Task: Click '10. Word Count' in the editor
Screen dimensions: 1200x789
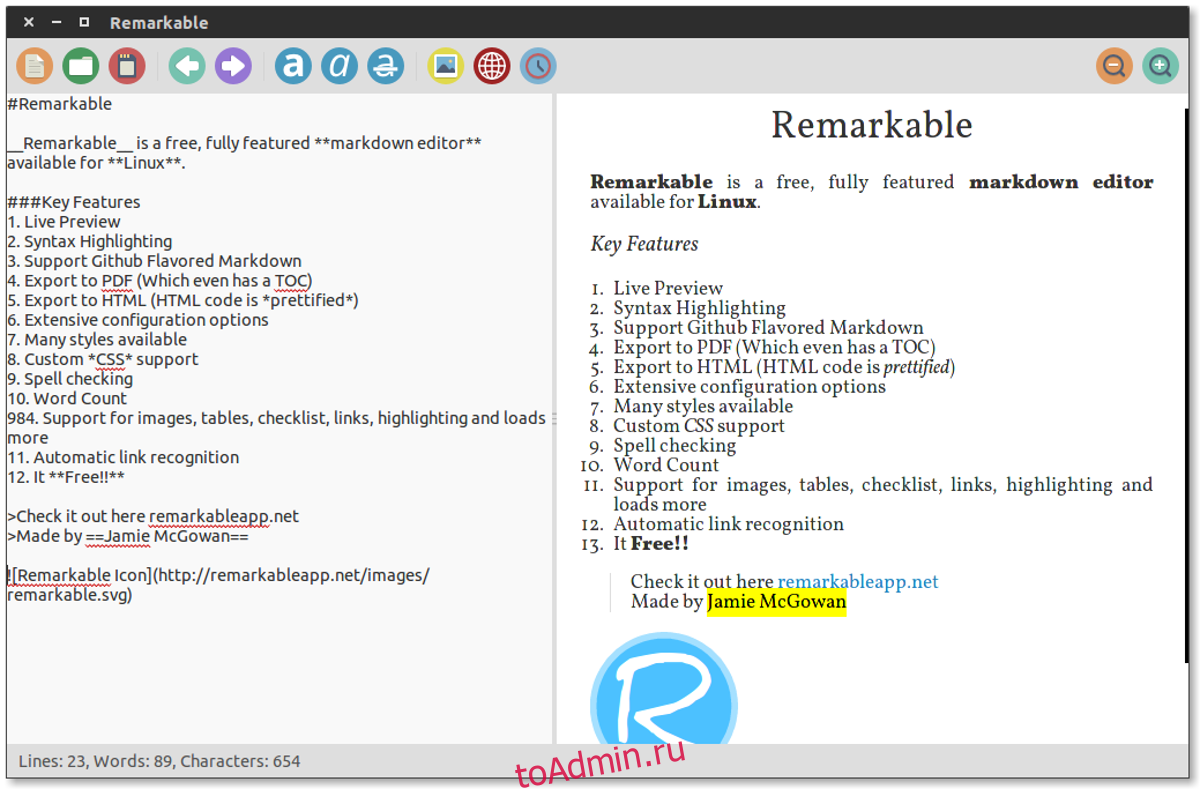Action: click(67, 398)
